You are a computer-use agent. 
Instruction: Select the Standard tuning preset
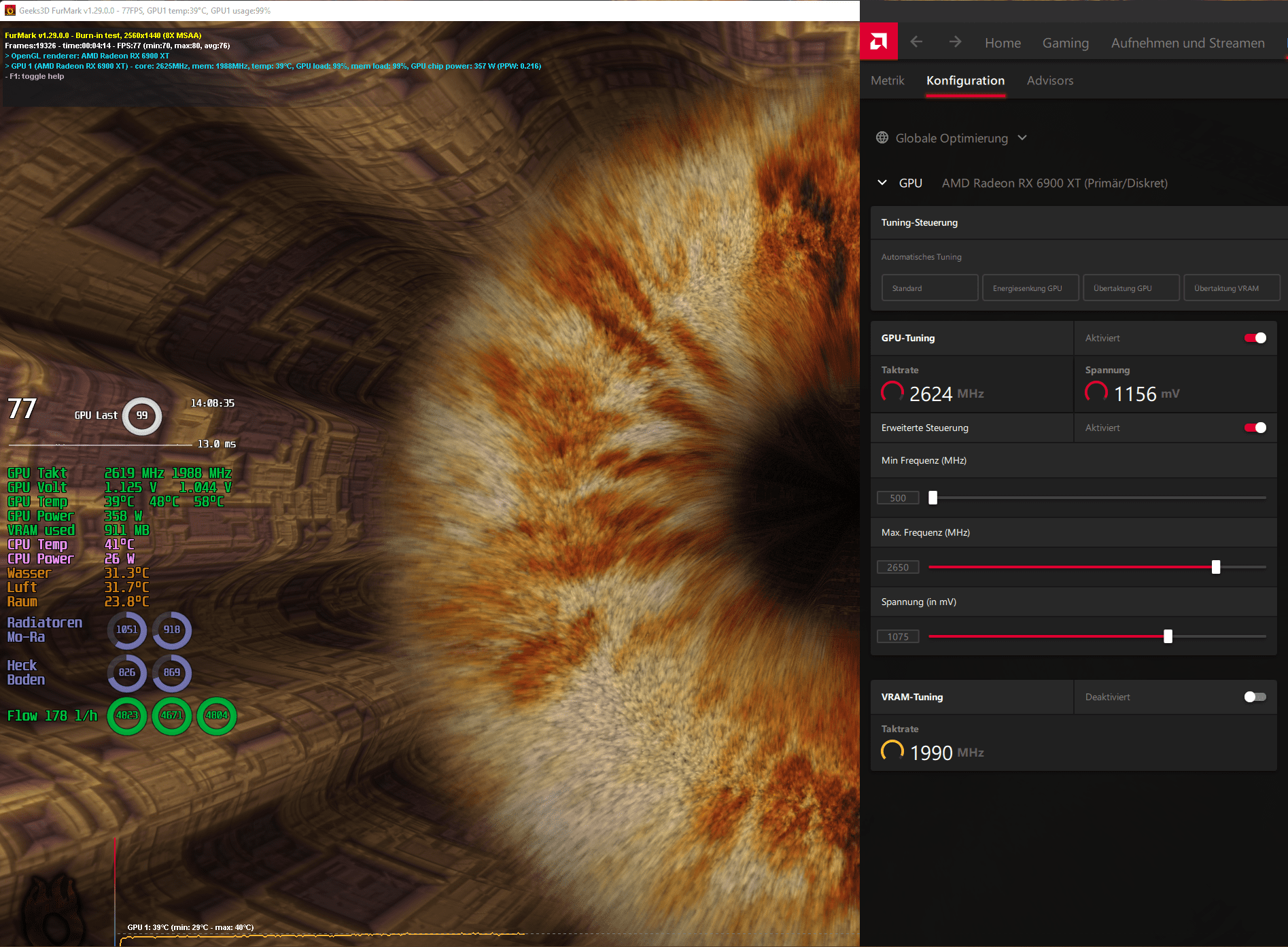pos(930,288)
